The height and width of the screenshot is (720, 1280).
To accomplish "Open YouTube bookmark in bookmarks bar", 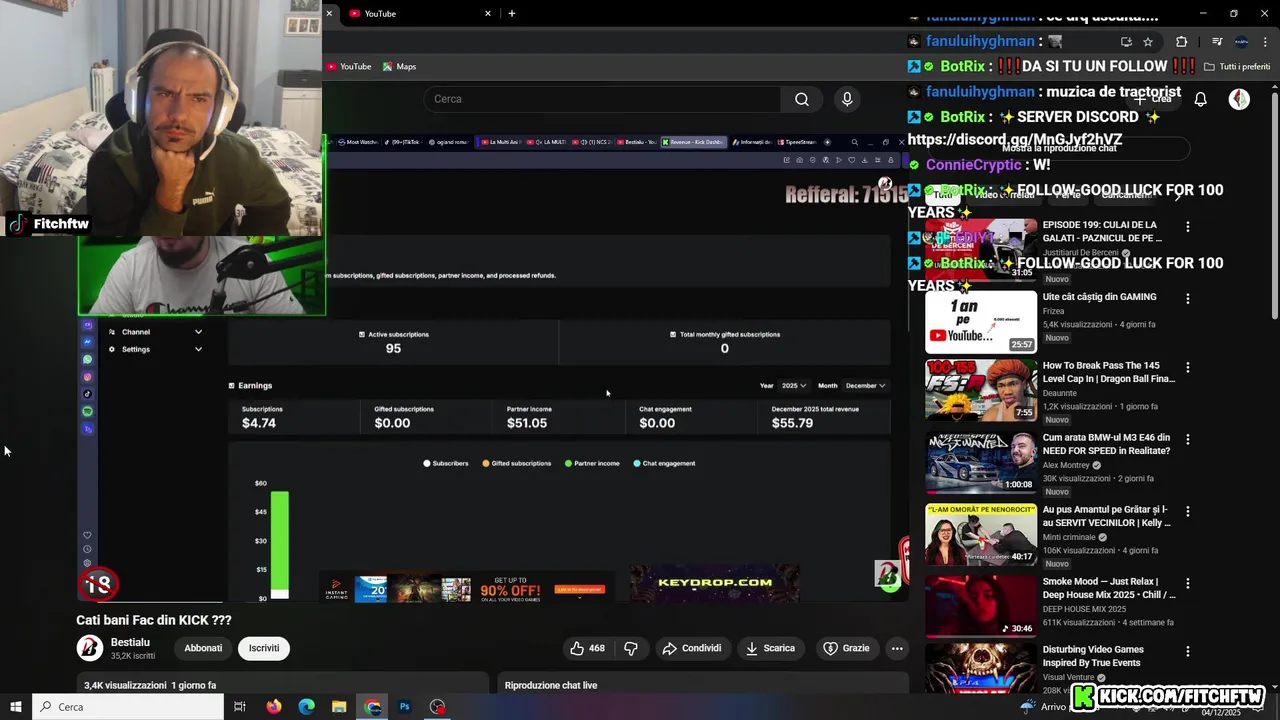I will click(x=349, y=67).
